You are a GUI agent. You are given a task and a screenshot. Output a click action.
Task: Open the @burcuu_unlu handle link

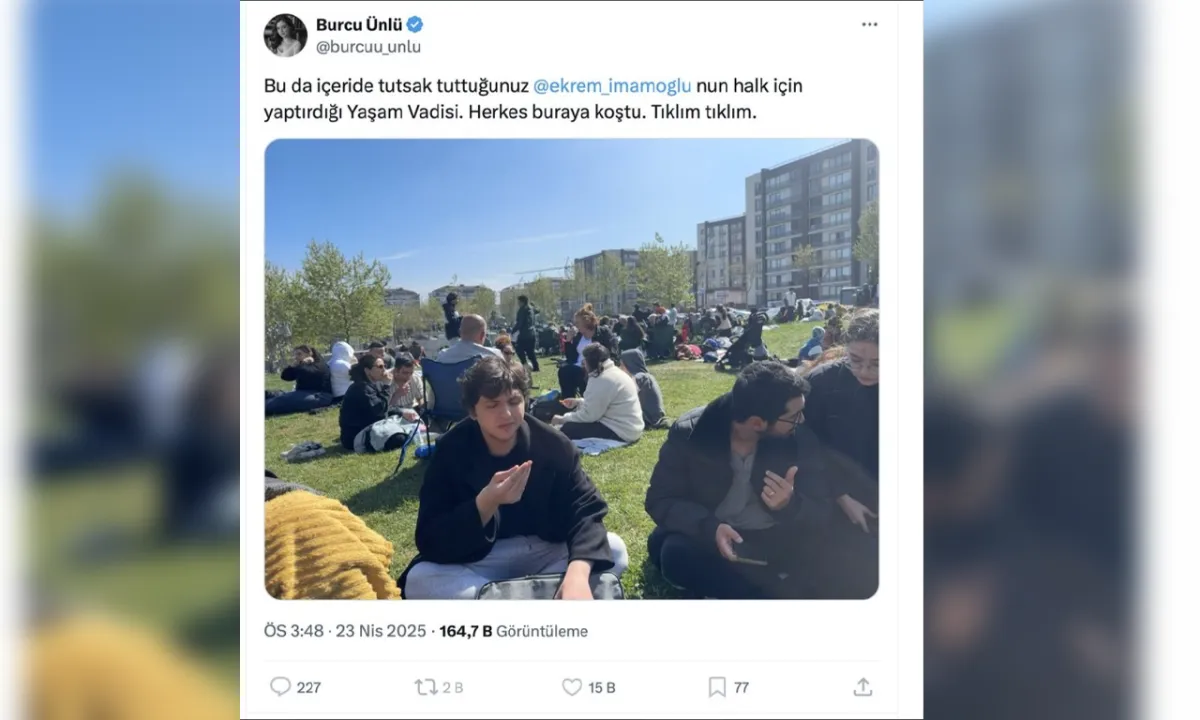(368, 47)
